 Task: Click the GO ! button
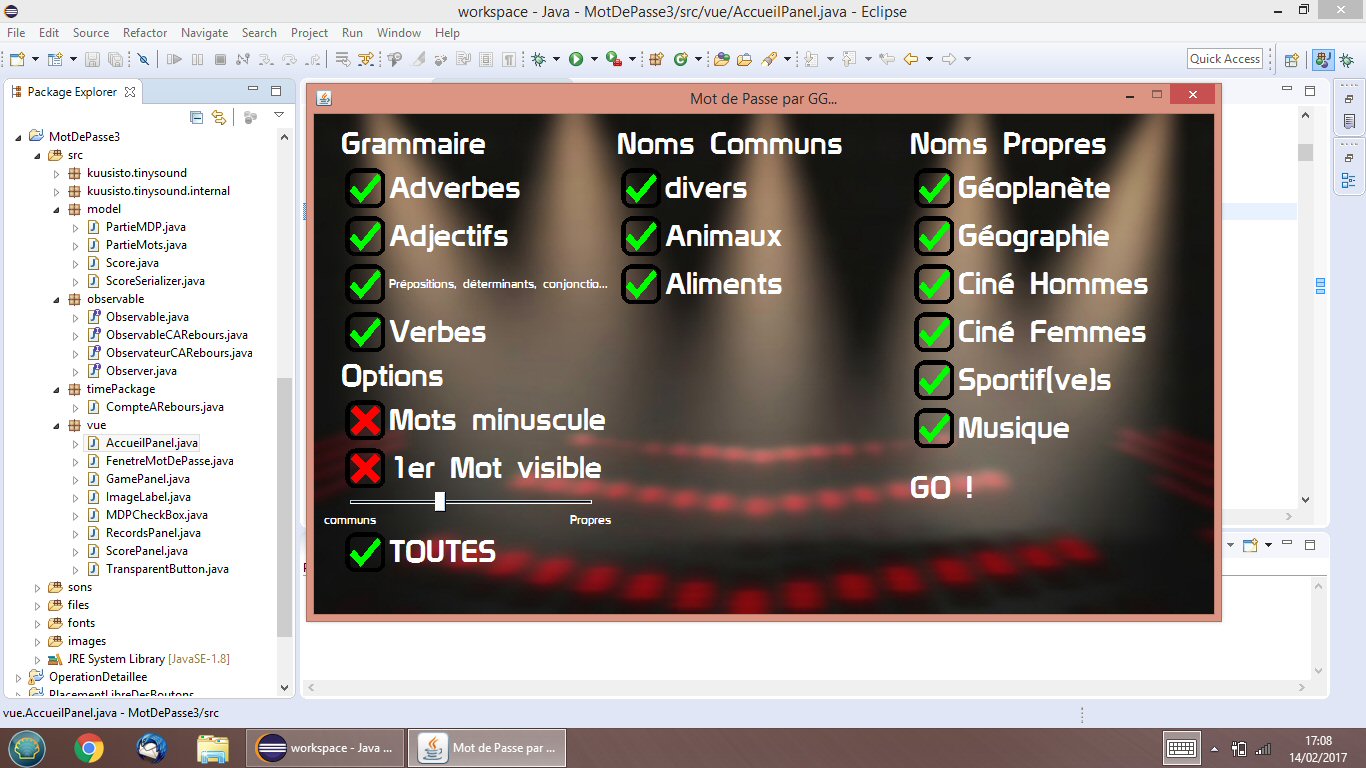coord(942,488)
